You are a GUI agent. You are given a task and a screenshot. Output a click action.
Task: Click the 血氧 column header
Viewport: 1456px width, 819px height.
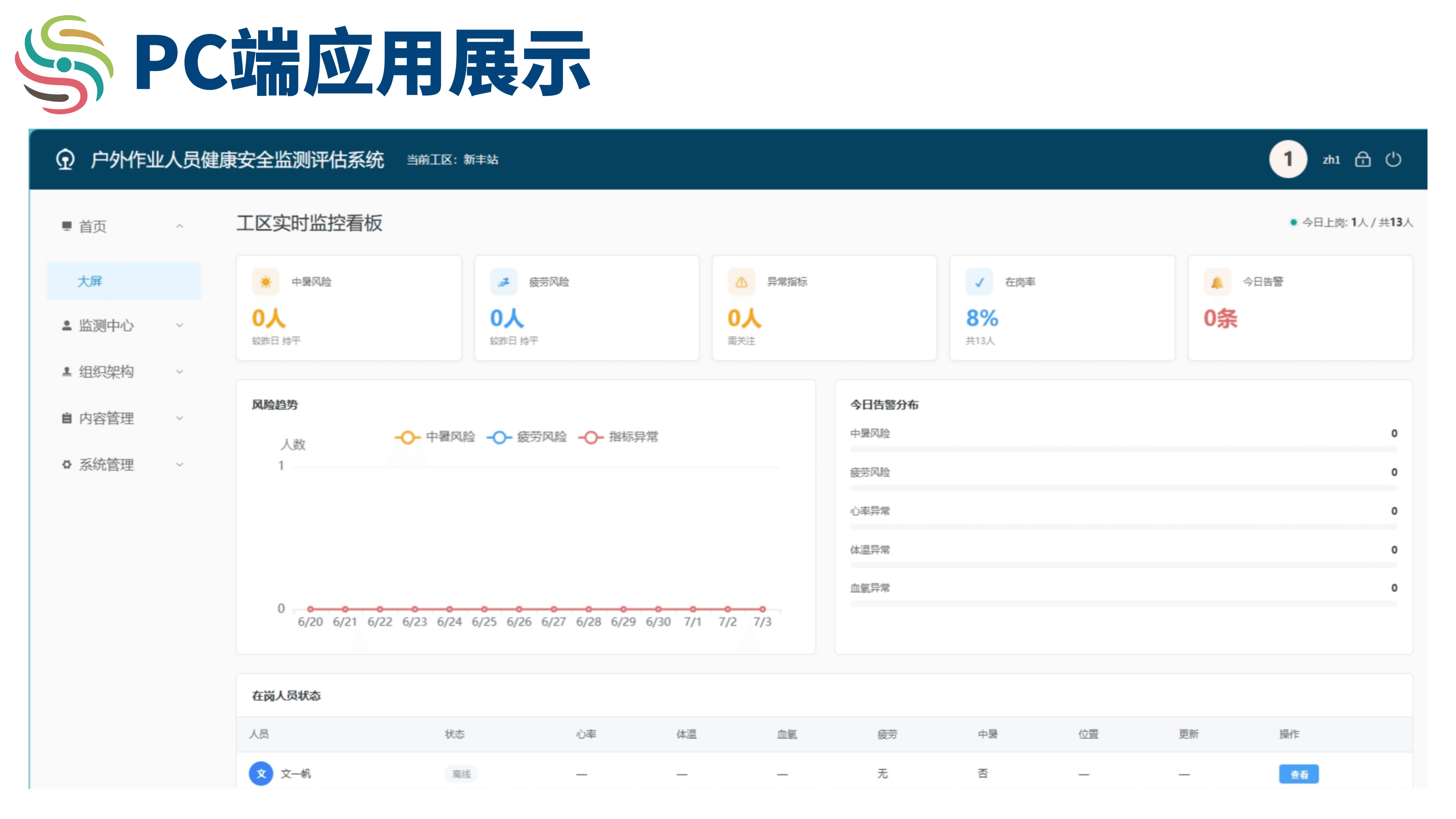pos(787,734)
